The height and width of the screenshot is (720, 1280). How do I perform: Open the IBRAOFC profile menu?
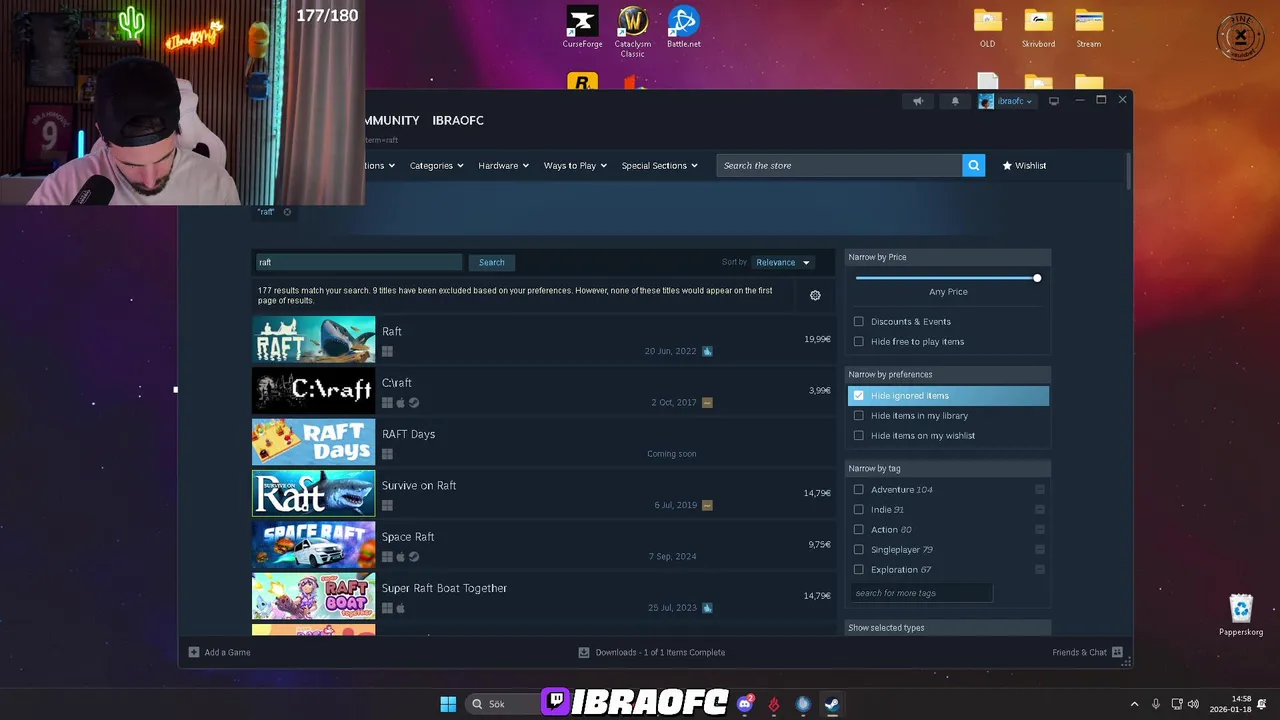[458, 120]
